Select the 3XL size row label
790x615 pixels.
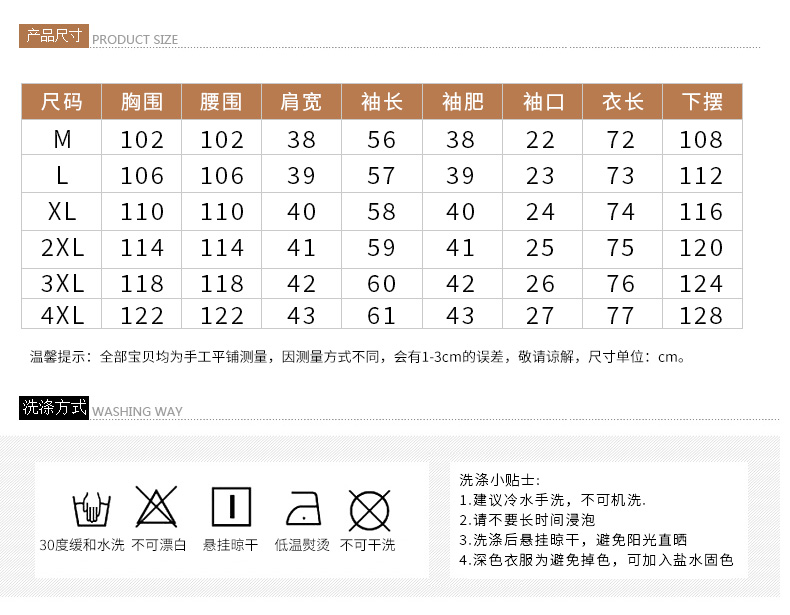click(x=62, y=283)
